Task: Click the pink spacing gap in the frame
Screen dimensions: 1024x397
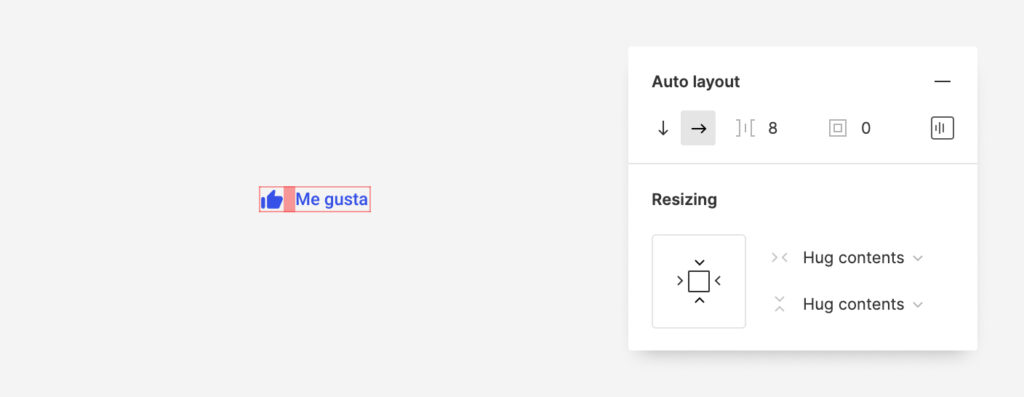Action: pyautogui.click(x=289, y=199)
